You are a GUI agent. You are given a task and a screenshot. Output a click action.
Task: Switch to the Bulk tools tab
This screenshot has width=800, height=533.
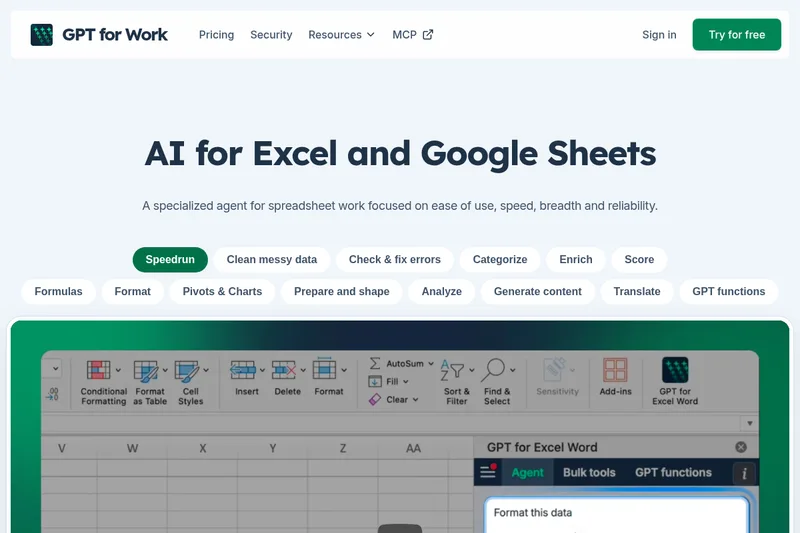tap(589, 472)
